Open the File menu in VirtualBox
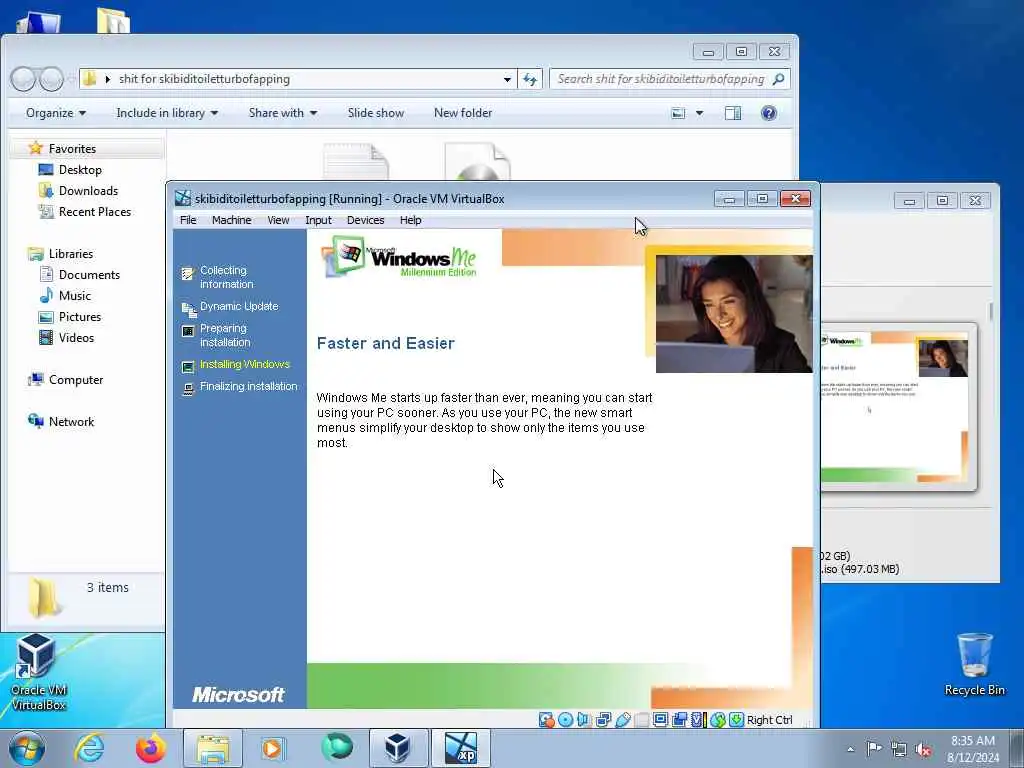 (188, 220)
